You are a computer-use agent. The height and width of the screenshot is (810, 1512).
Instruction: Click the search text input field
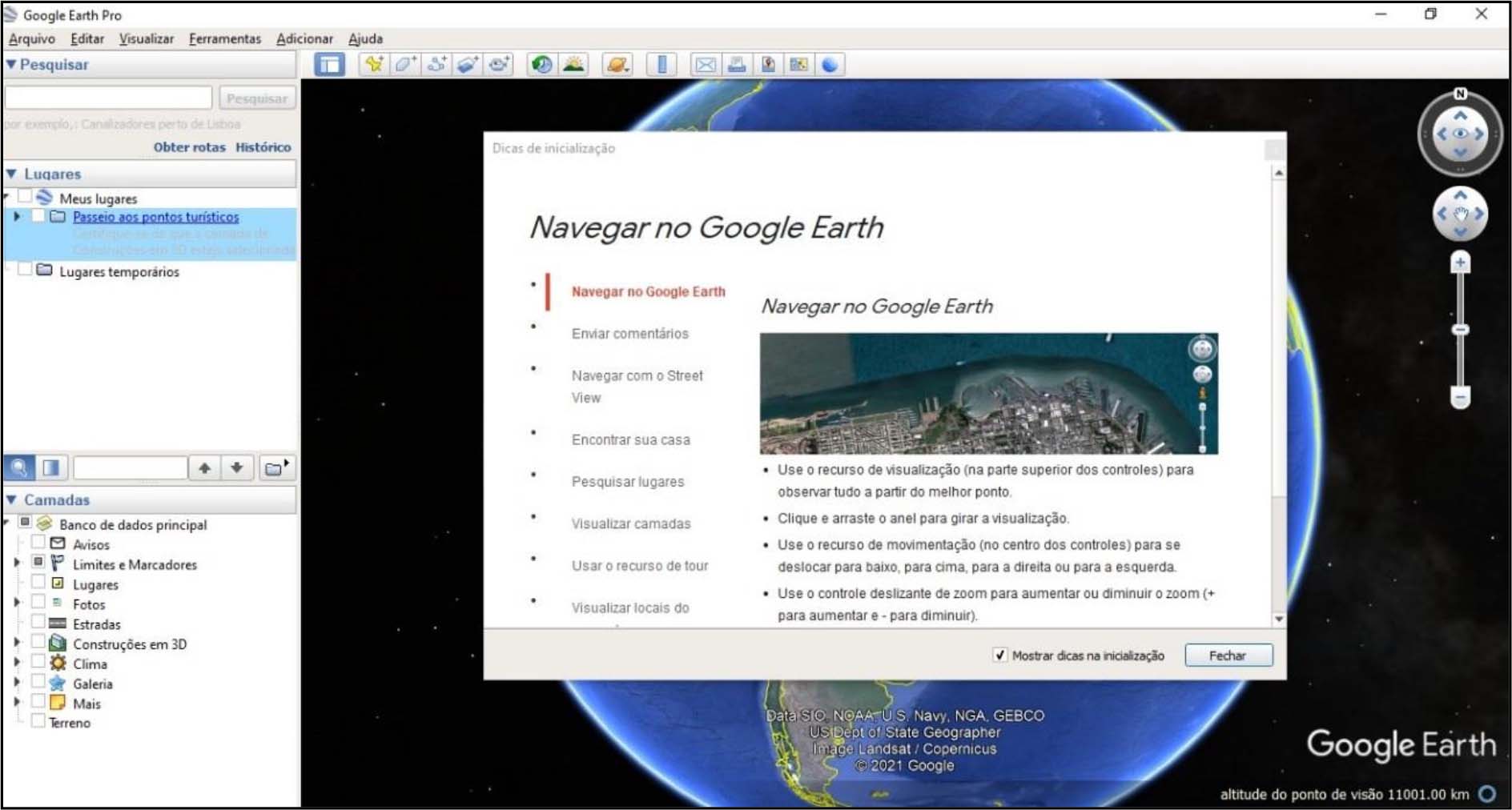[108, 98]
